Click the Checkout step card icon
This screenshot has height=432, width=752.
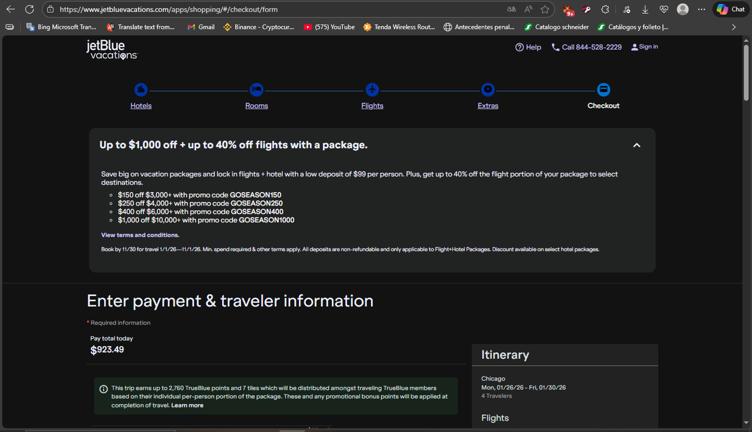pos(603,90)
